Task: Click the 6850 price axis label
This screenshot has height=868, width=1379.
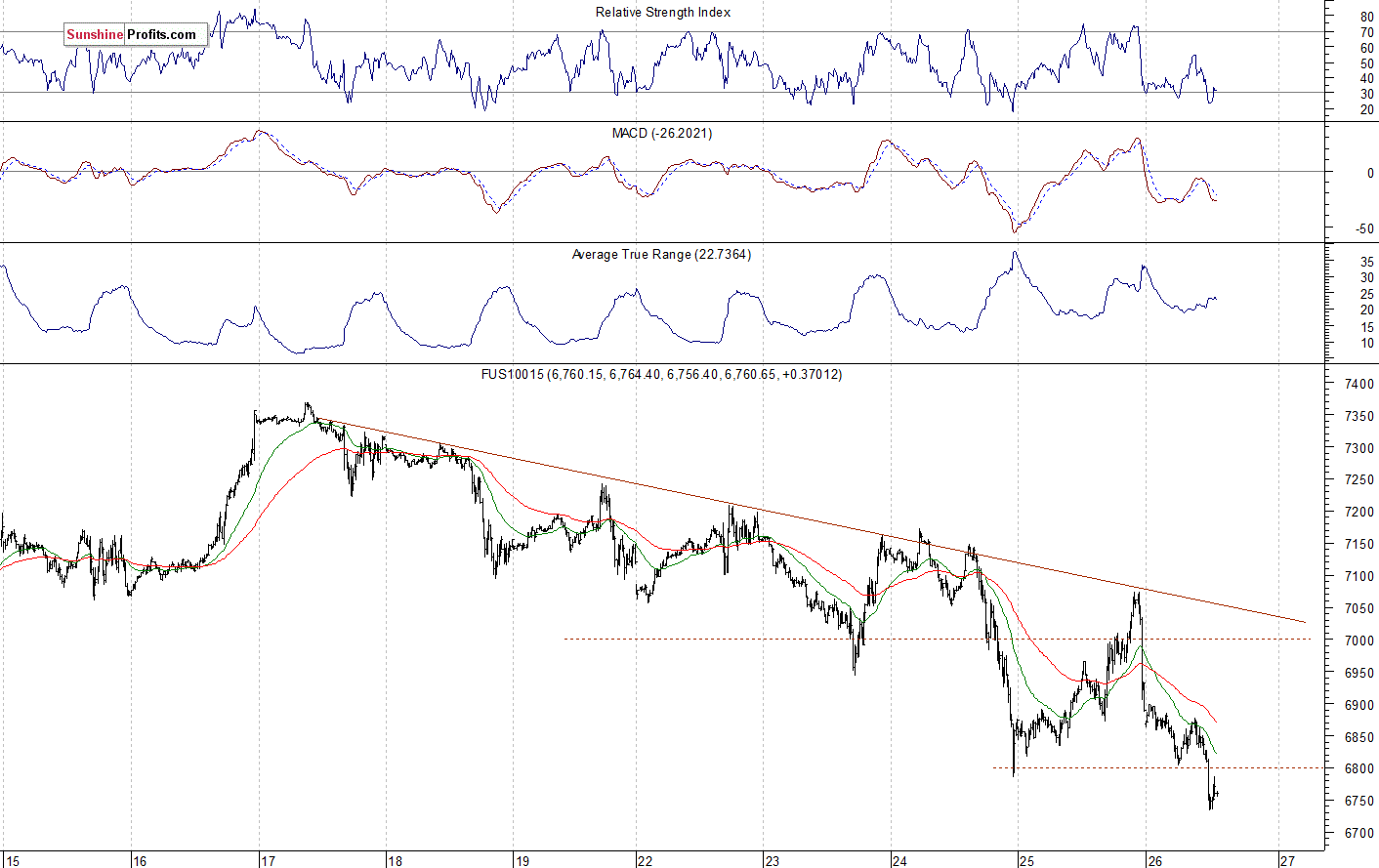Action: coord(1358,737)
